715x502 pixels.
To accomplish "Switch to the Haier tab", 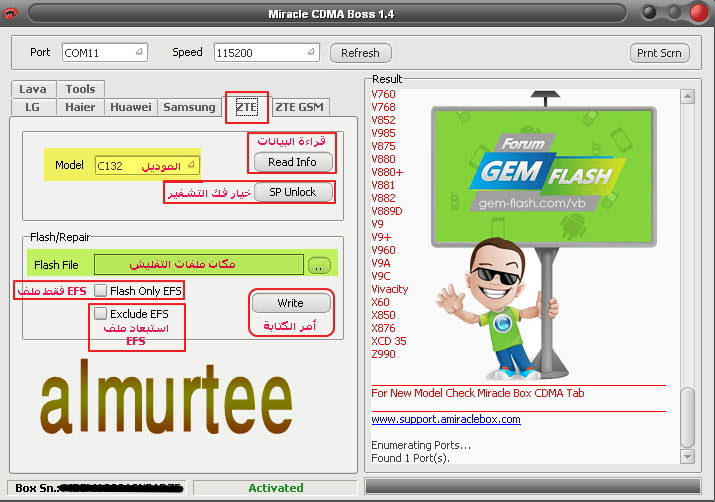I will [80, 107].
